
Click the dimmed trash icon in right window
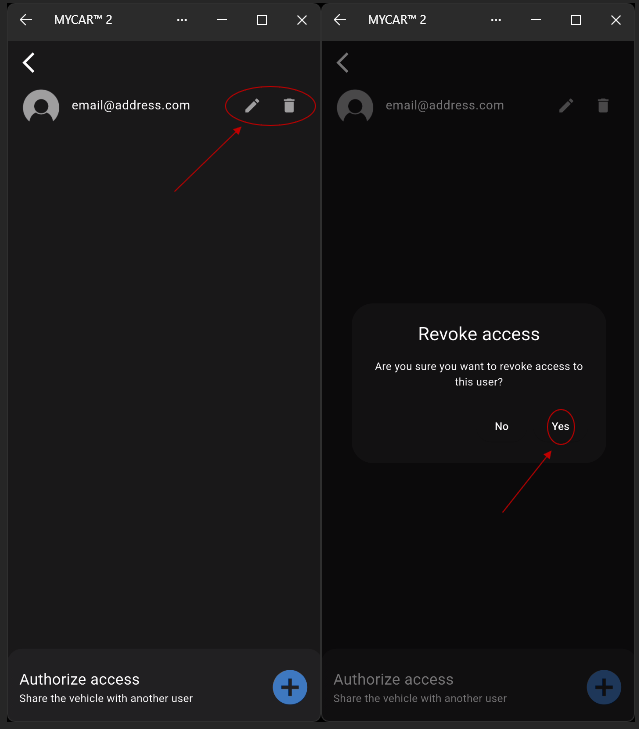tap(603, 106)
